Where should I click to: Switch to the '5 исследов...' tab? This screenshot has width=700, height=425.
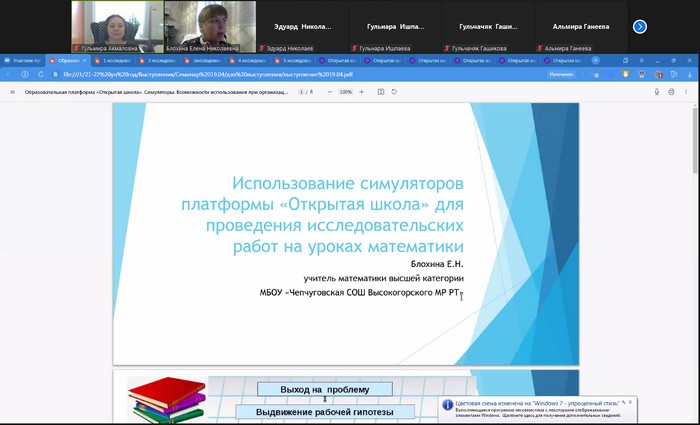pyautogui.click(x=293, y=61)
